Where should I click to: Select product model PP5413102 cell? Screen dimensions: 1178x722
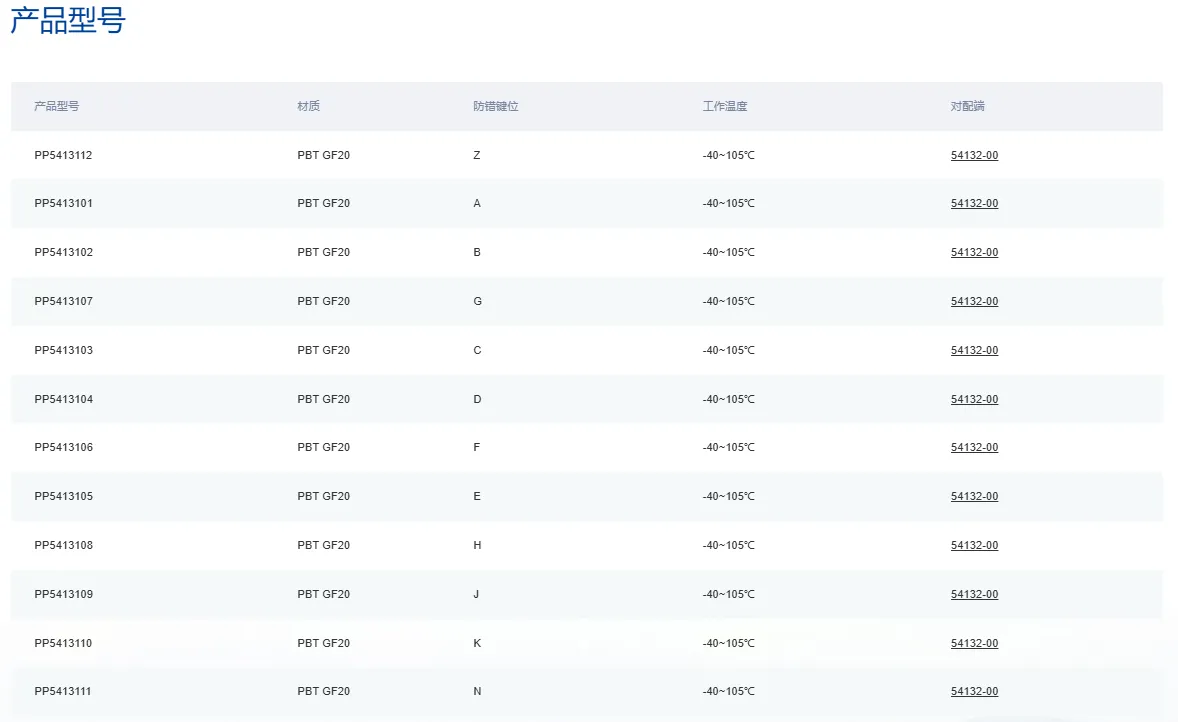coord(63,252)
